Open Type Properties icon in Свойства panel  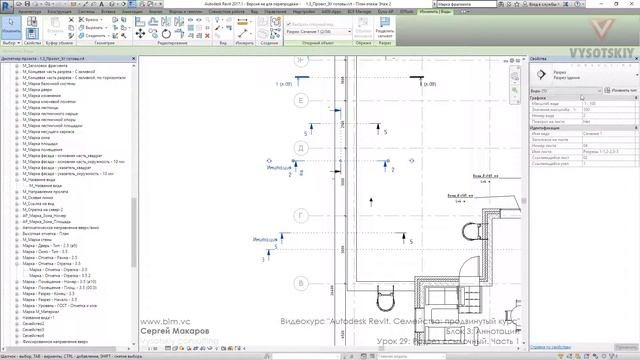pos(32,21)
